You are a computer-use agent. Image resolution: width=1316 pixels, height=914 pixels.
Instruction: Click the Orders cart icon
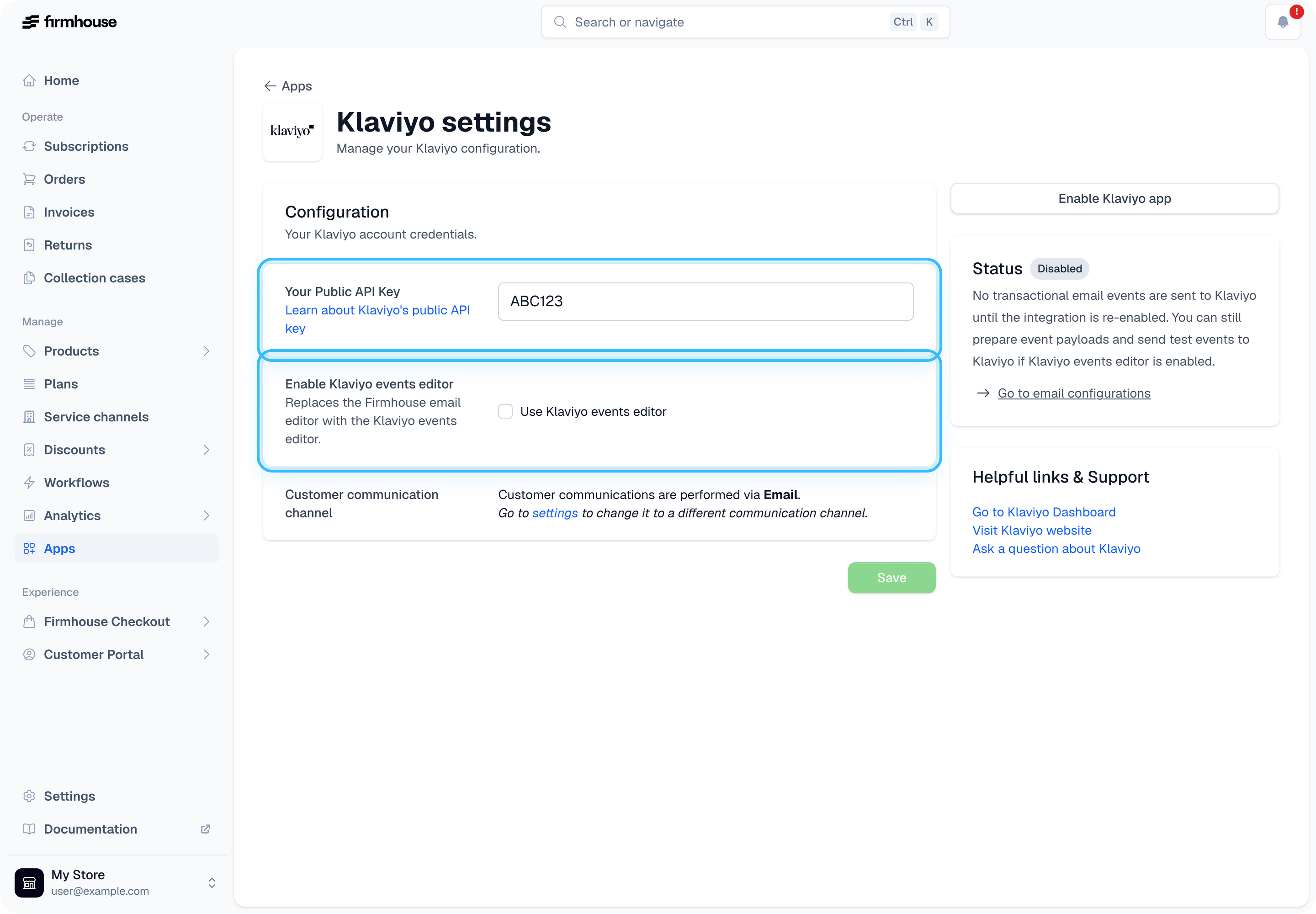pyautogui.click(x=29, y=179)
